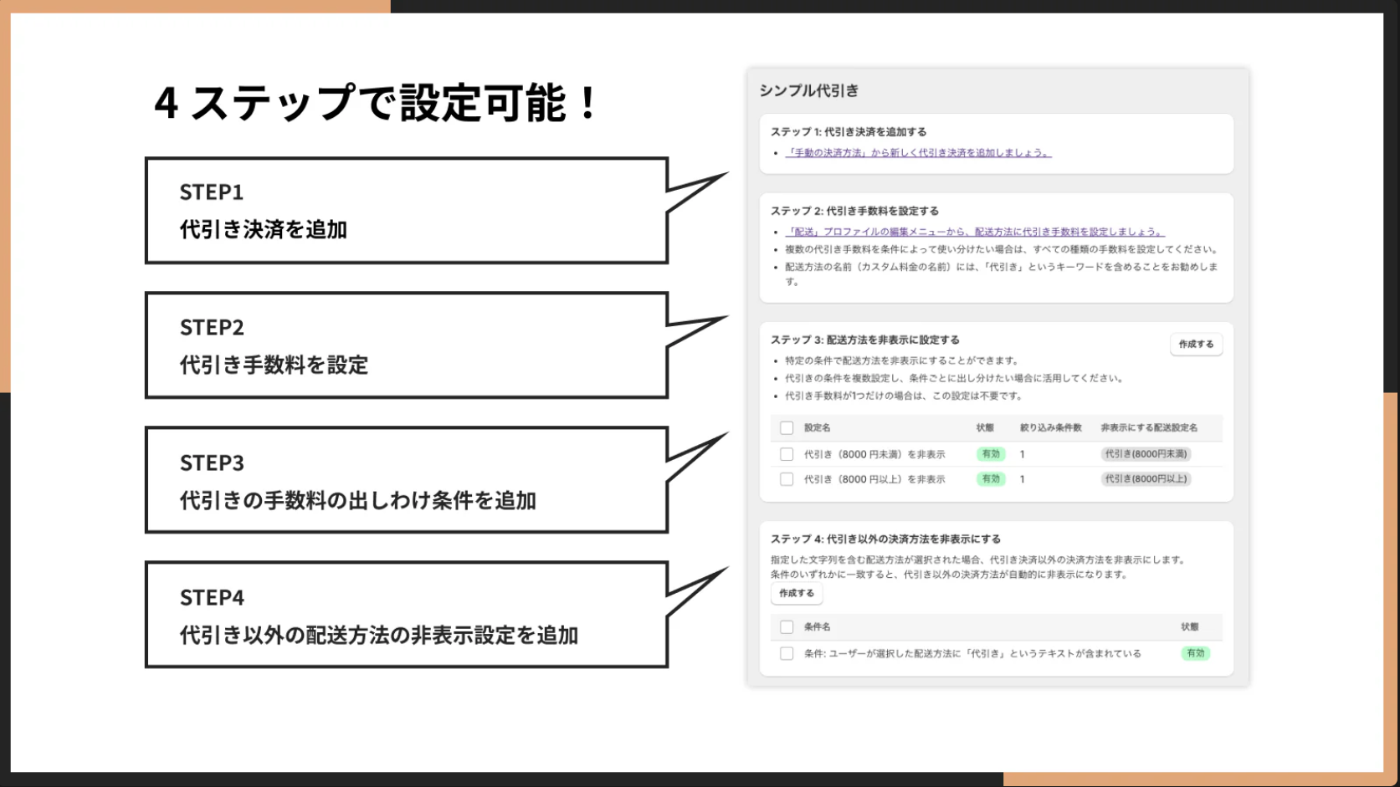Click 有効 badge in the 8000 円以上 row
The image size is (1400, 787).
coord(991,479)
